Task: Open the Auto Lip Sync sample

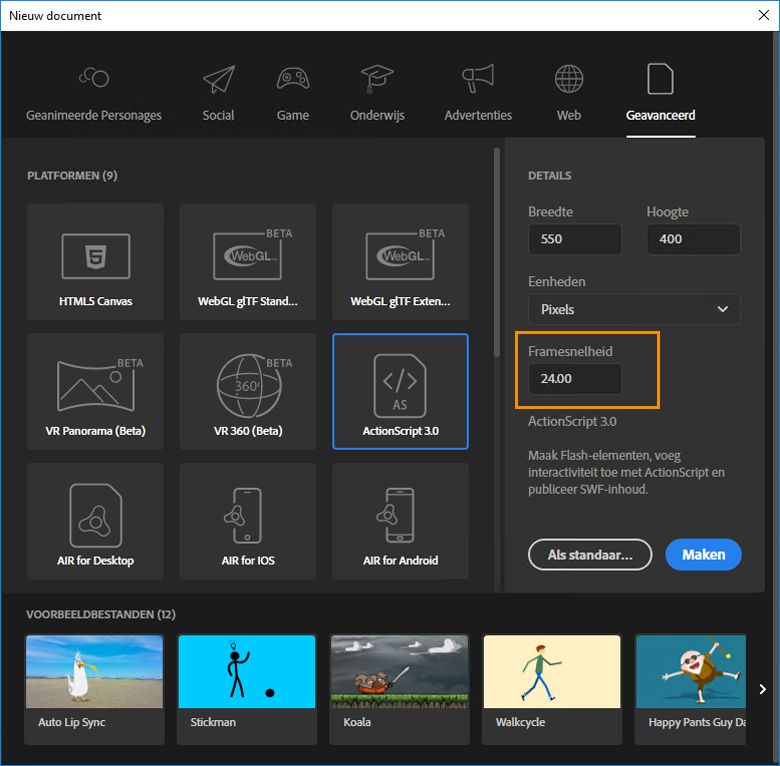Action: point(95,689)
